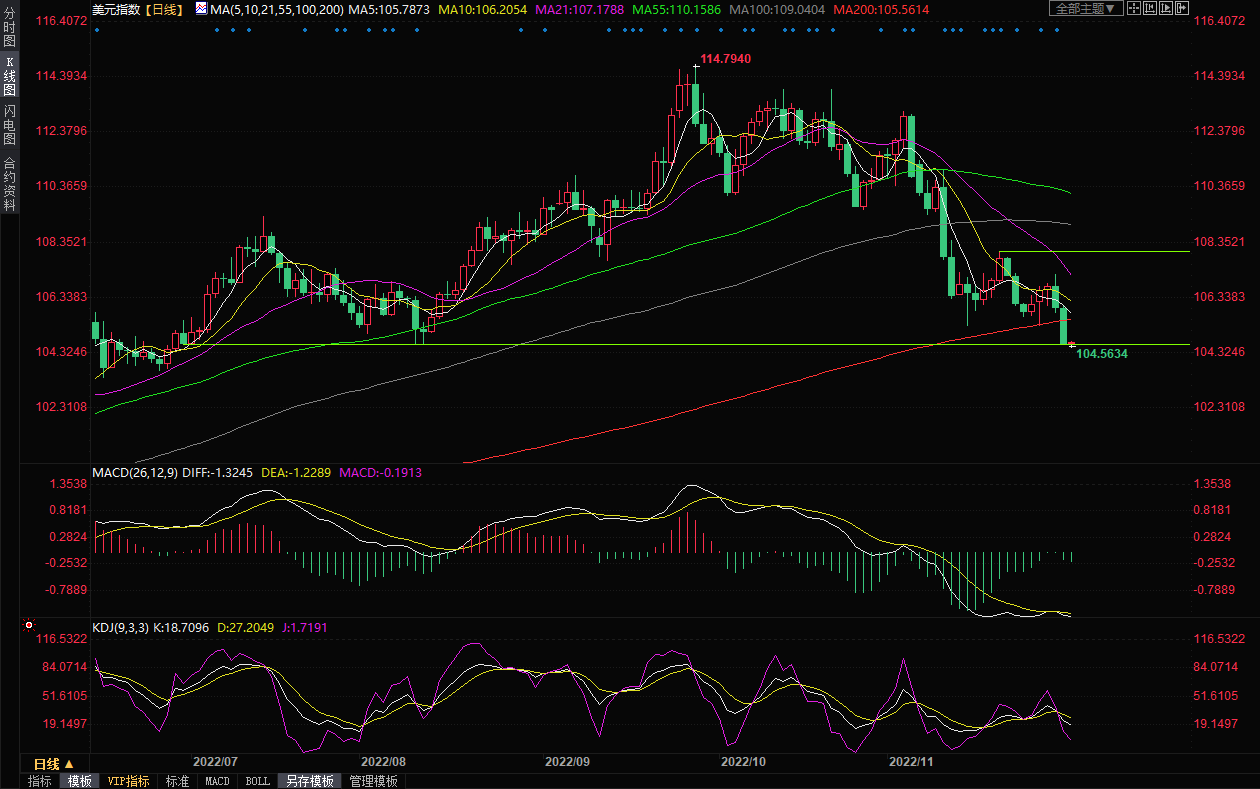Click the red dots icon beside KDJ
The image size is (1260, 789).
tap(25, 628)
